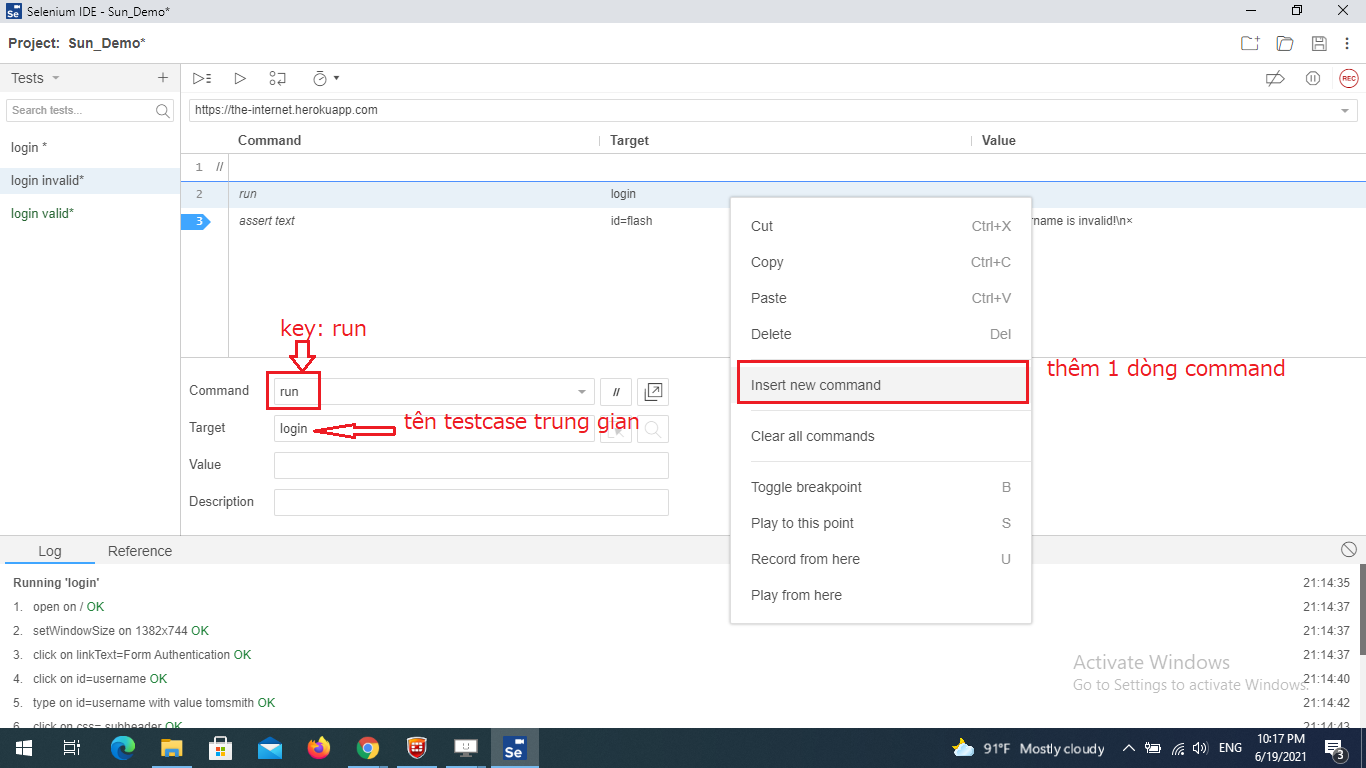Viewport: 1366px width, 768px height.
Task: Launch Firefox from the taskbar
Action: click(x=319, y=748)
